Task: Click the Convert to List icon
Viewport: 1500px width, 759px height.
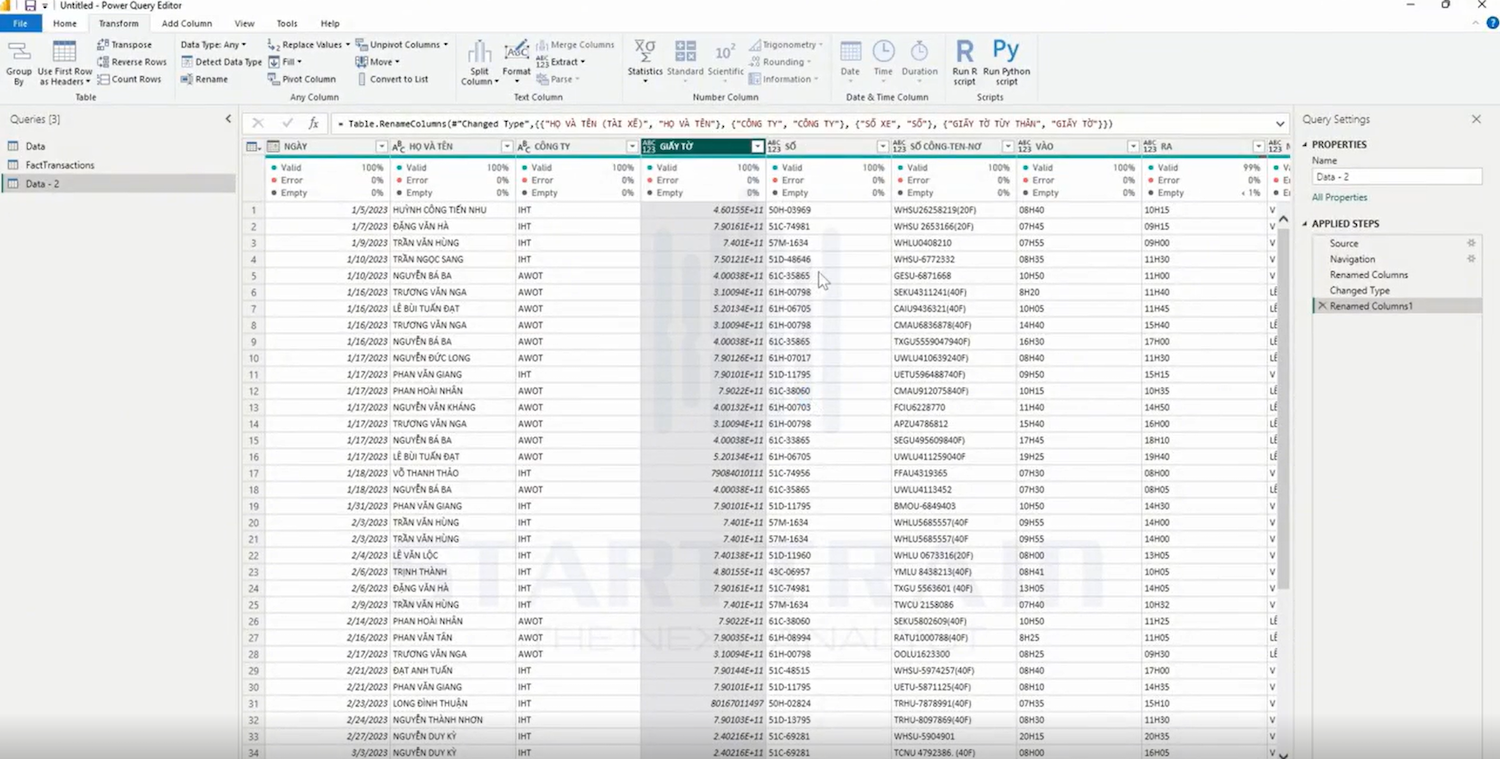Action: click(x=362, y=79)
